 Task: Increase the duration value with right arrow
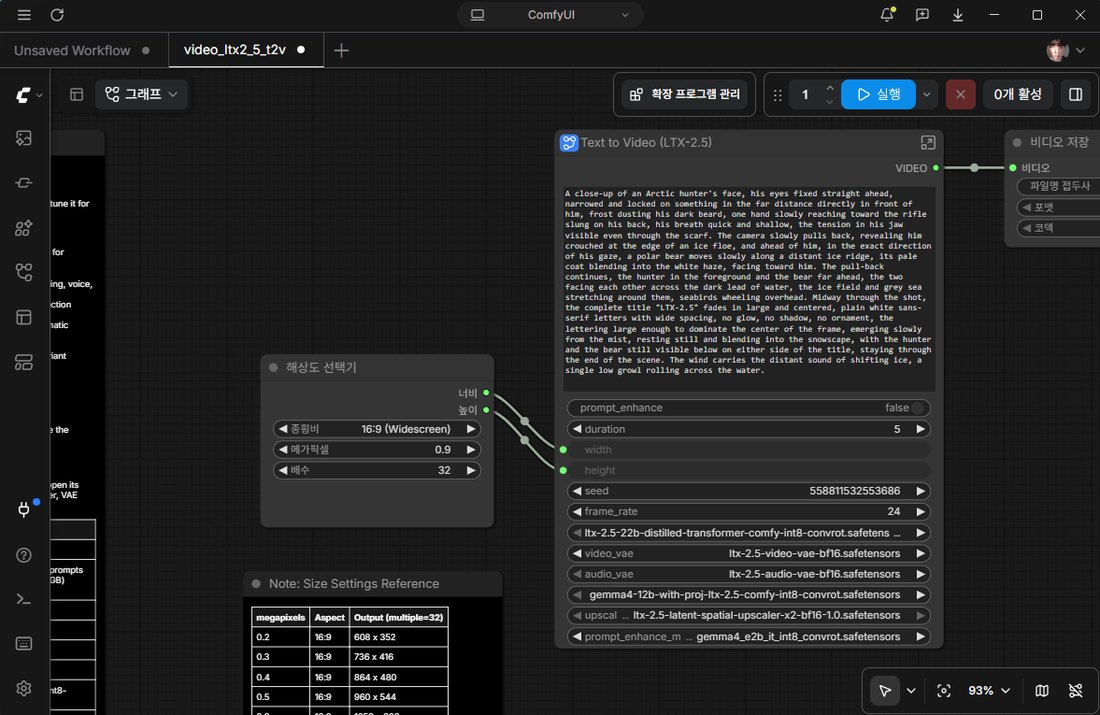click(x=920, y=429)
